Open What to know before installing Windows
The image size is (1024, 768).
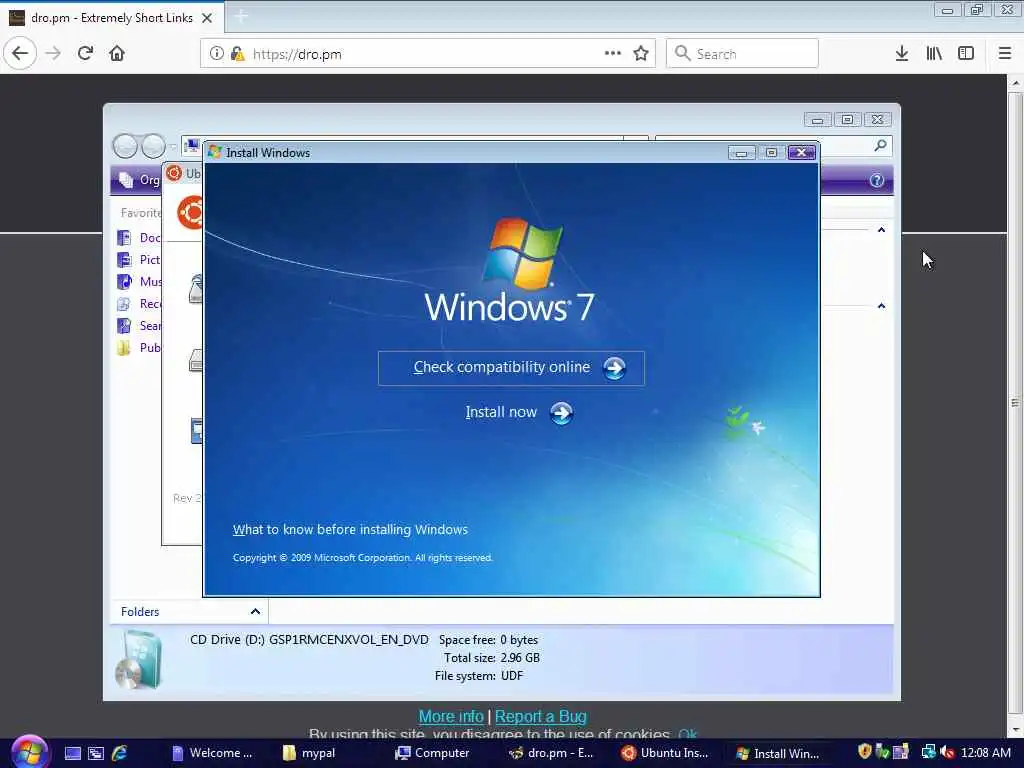[x=350, y=530]
